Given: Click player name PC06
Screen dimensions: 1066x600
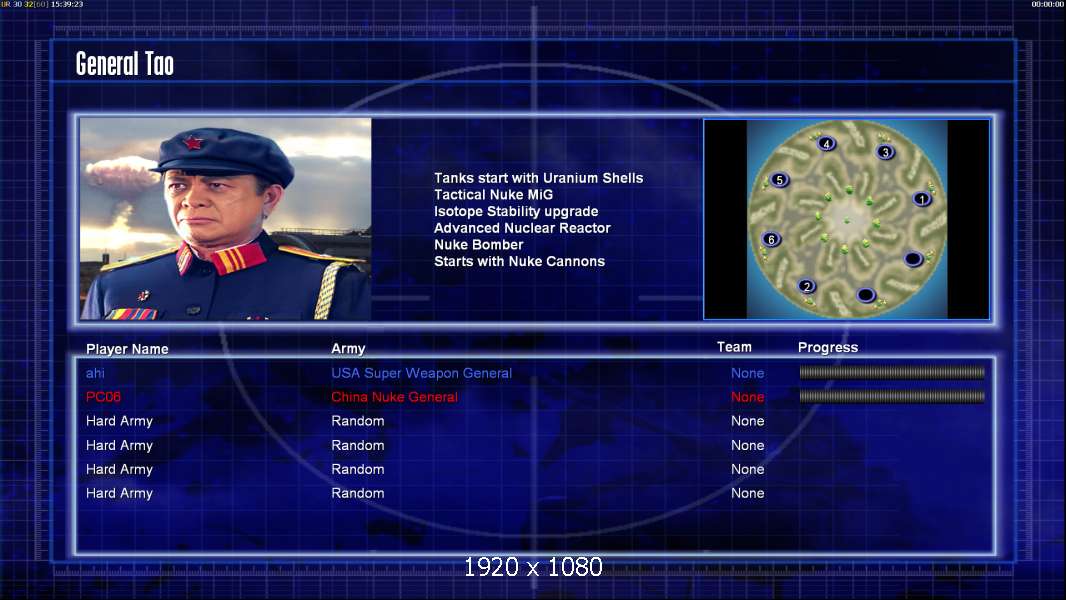Looking at the screenshot, I should 103,397.
